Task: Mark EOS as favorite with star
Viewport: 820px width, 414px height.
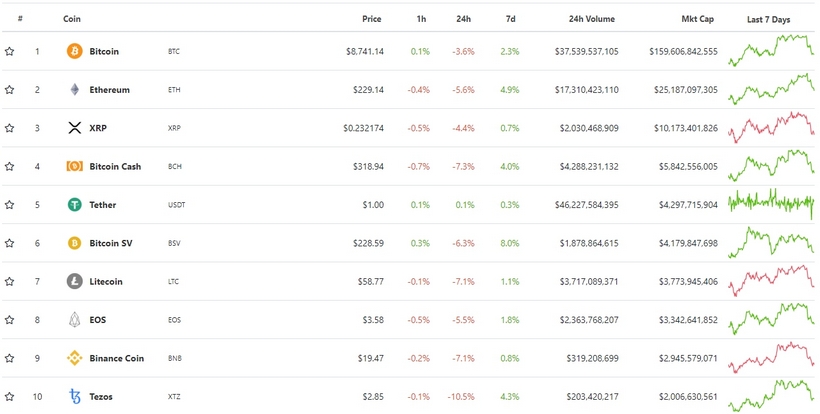Action: (x=9, y=319)
